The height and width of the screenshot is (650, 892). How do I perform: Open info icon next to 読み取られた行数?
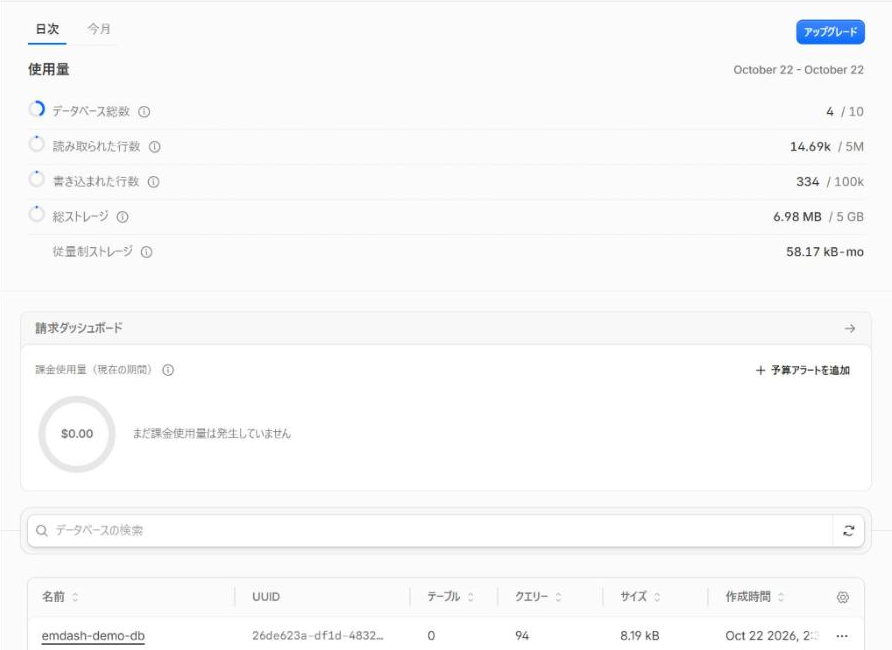pos(155,147)
